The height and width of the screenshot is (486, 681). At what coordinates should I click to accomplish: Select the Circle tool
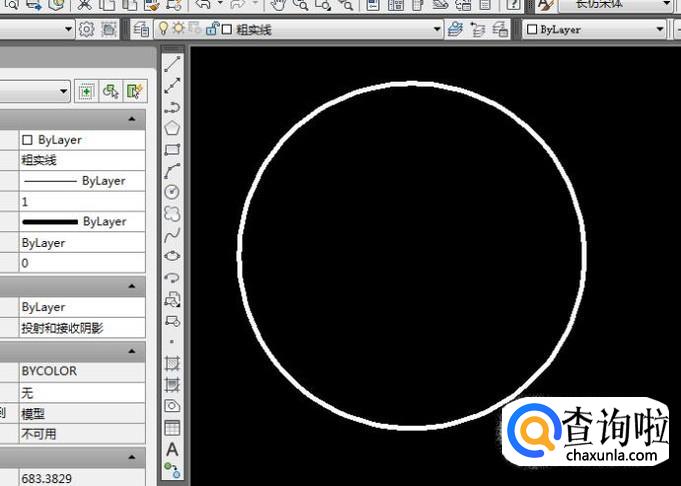point(172,192)
